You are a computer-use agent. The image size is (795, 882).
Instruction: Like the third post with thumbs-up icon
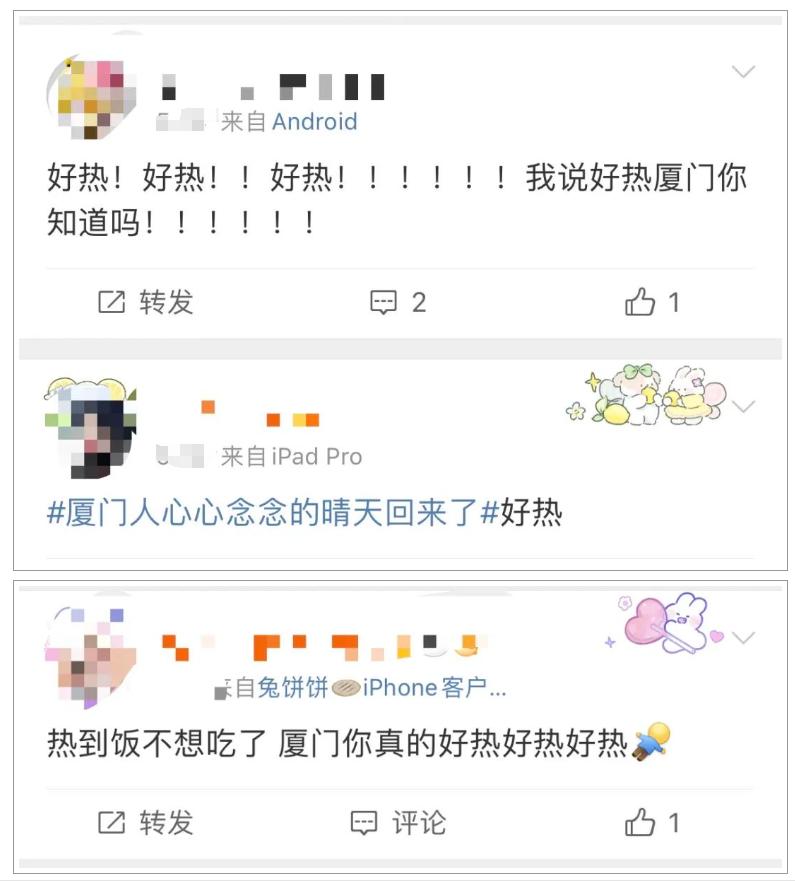point(640,822)
